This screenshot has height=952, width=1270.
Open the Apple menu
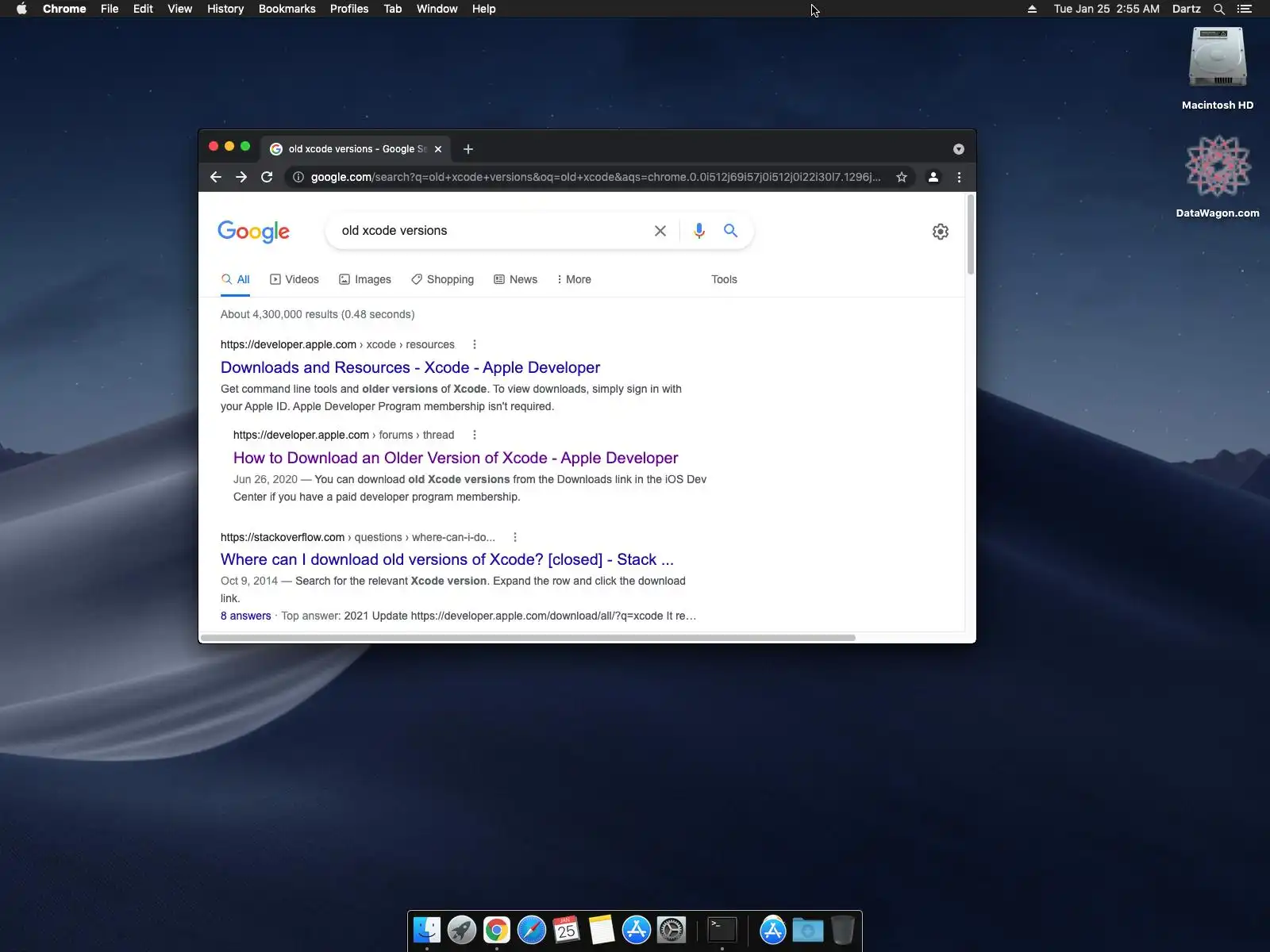pos(22,9)
